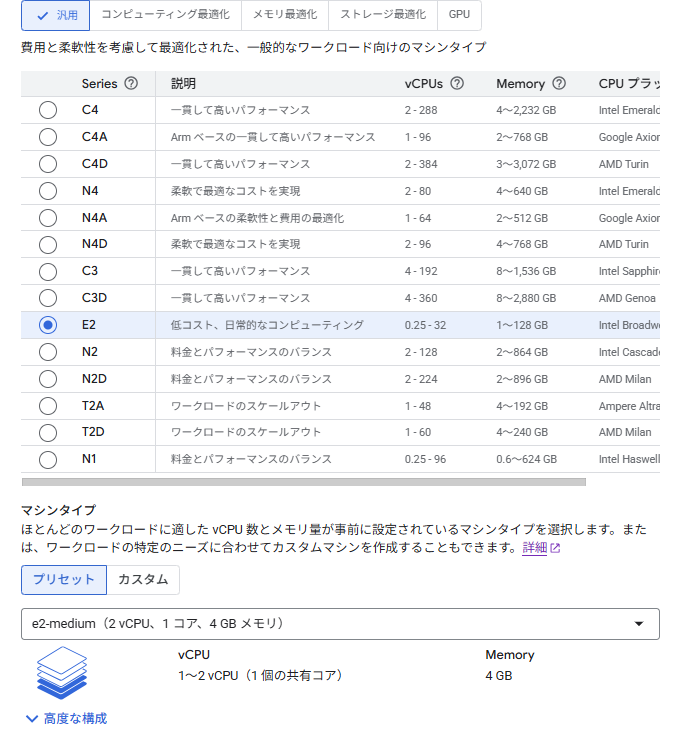The height and width of the screenshot is (739, 685).
Task: Select the C4 series radio button
Action: [x=48, y=110]
